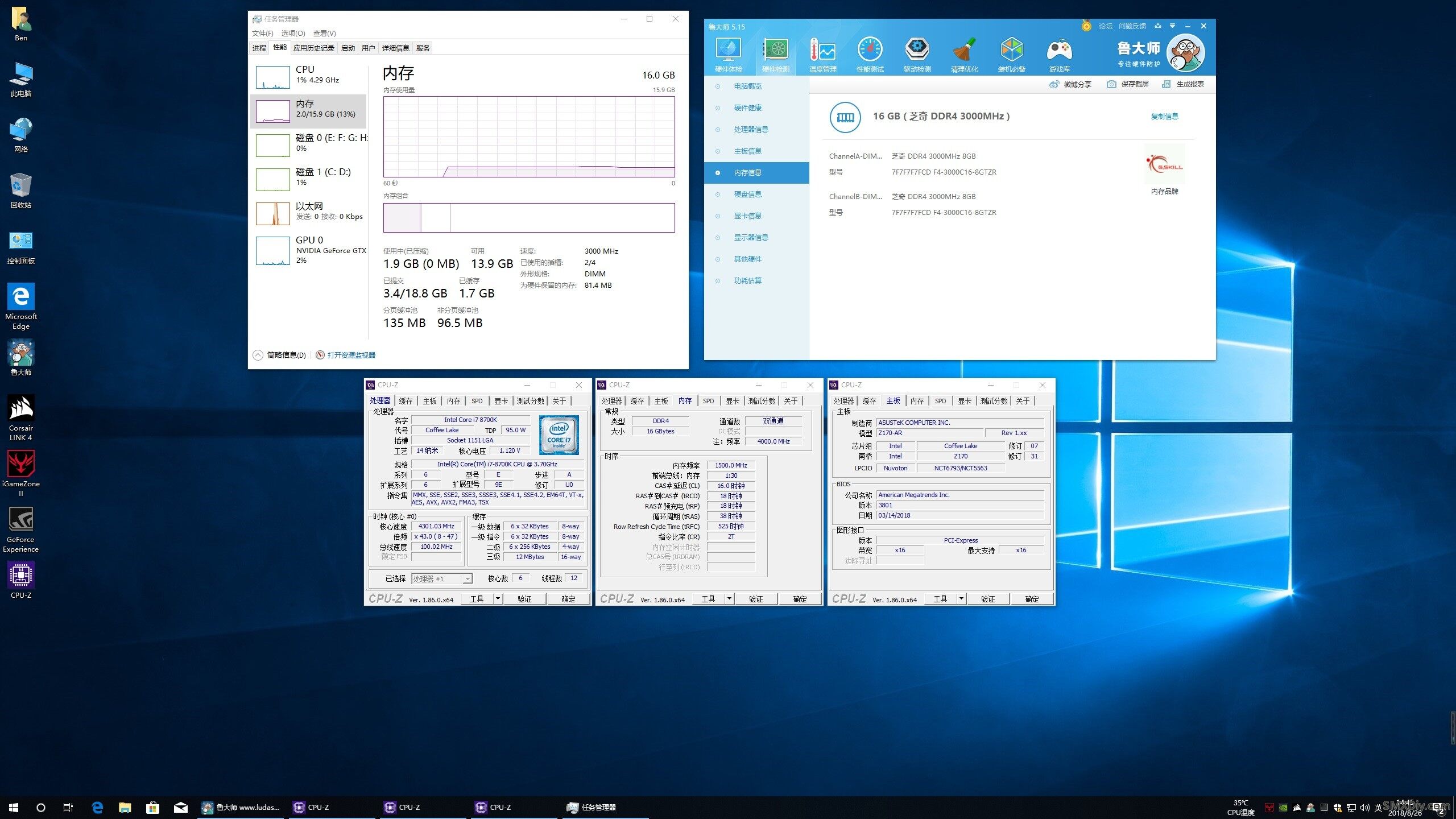Image resolution: width=1456 pixels, height=819 pixels.
Task: Collapse Task Manager via 简略信息 toggle
Action: coord(280,355)
